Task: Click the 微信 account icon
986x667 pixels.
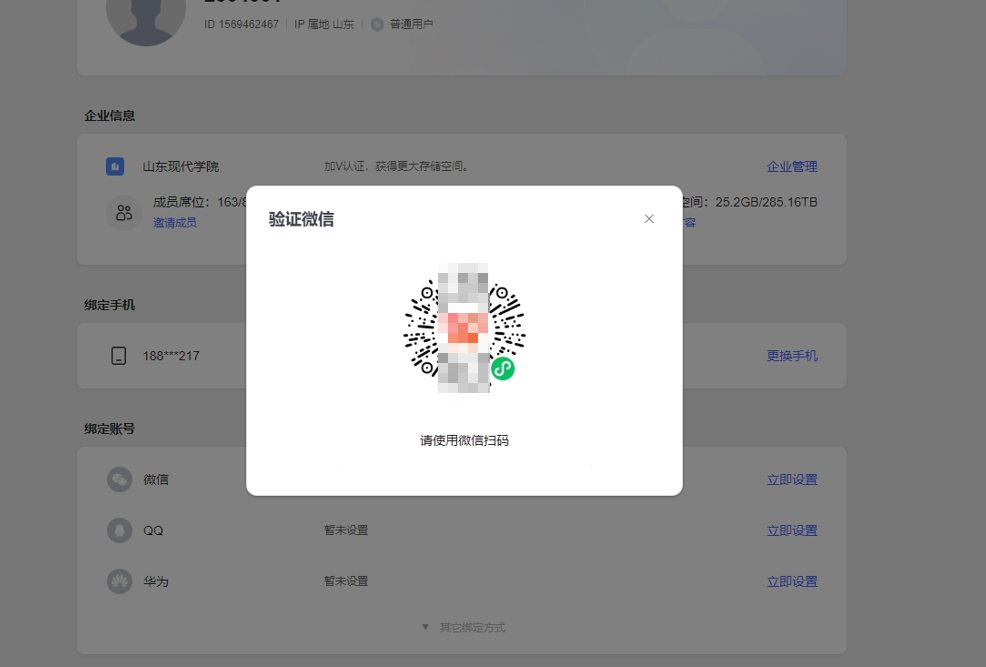Action: click(x=119, y=480)
